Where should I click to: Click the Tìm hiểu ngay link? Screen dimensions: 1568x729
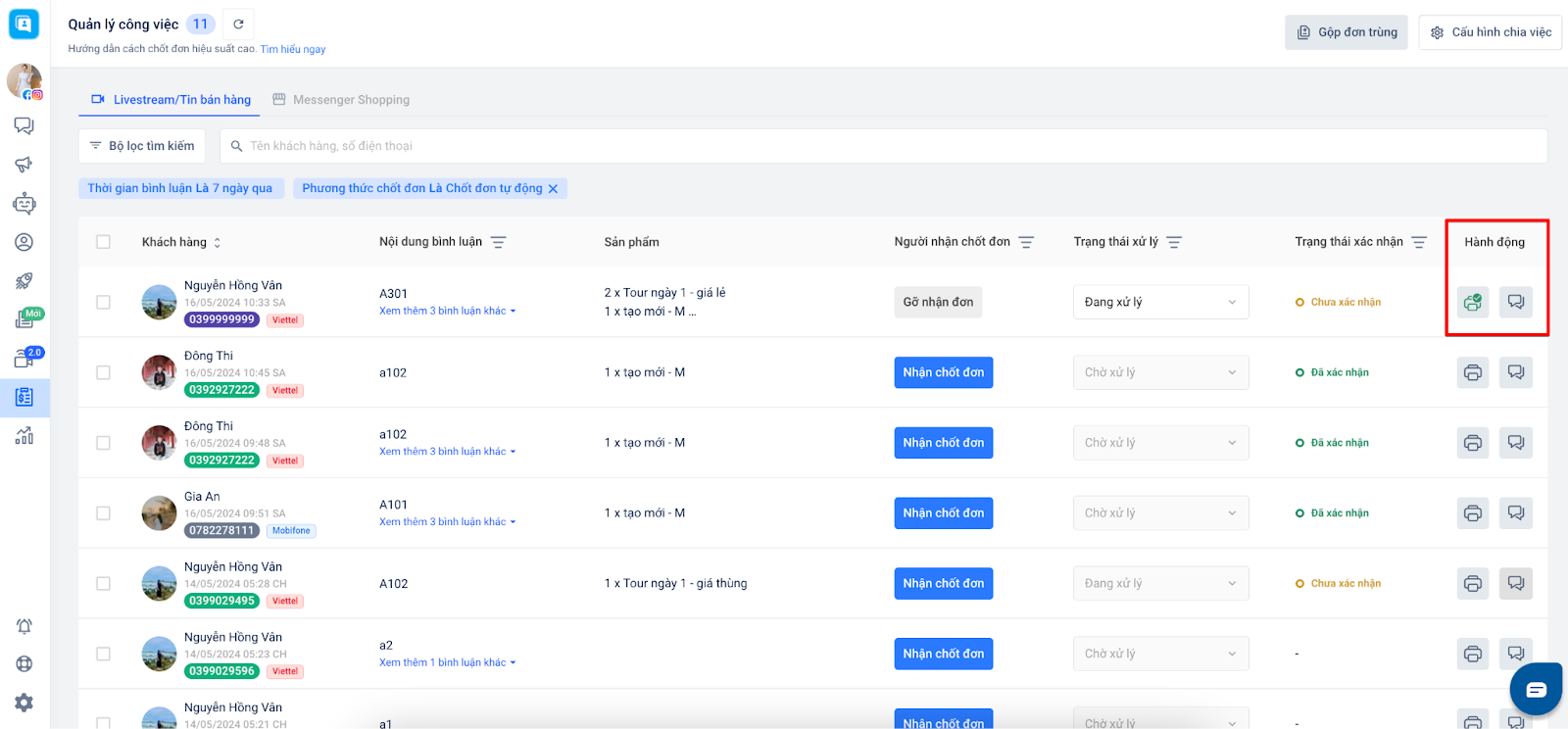(293, 49)
